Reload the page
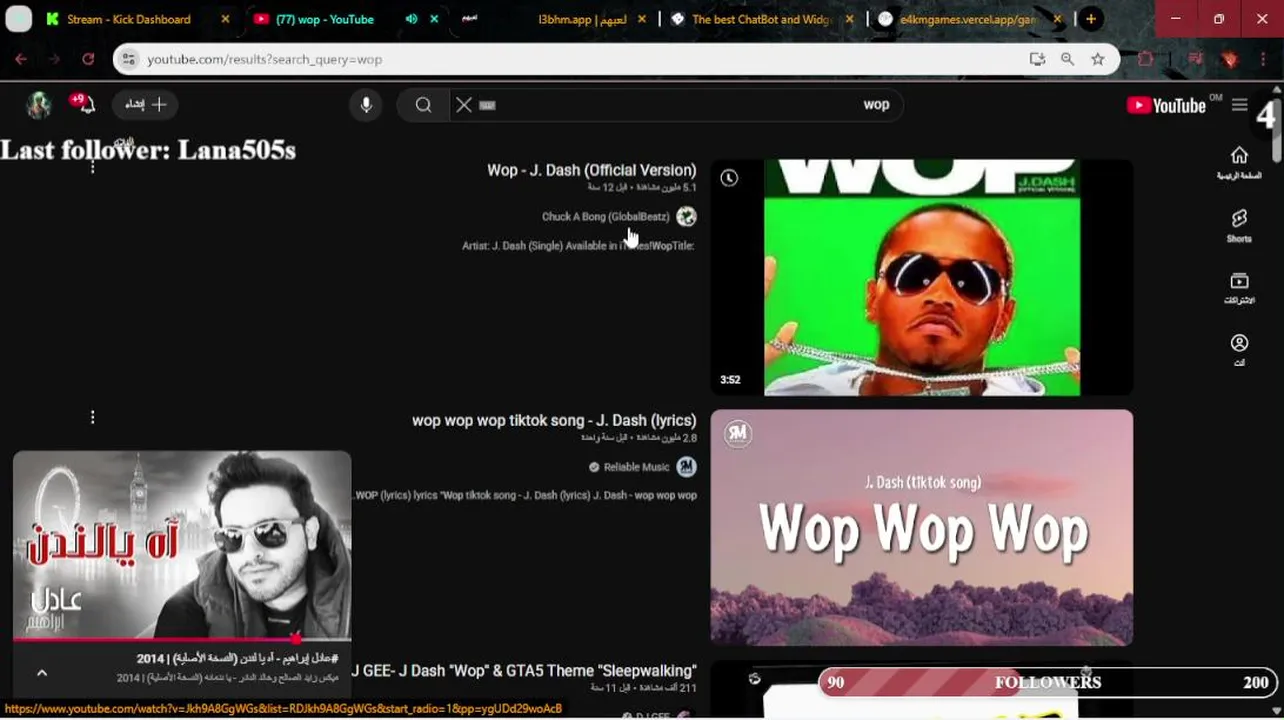This screenshot has height=720, width=1284. [88, 59]
